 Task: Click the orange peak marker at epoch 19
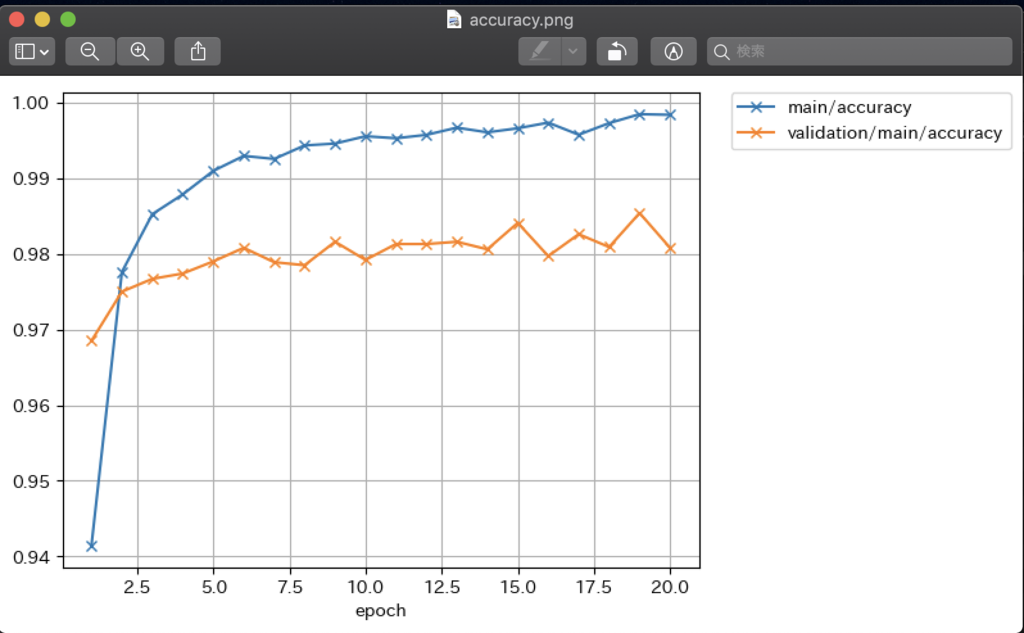point(639,213)
